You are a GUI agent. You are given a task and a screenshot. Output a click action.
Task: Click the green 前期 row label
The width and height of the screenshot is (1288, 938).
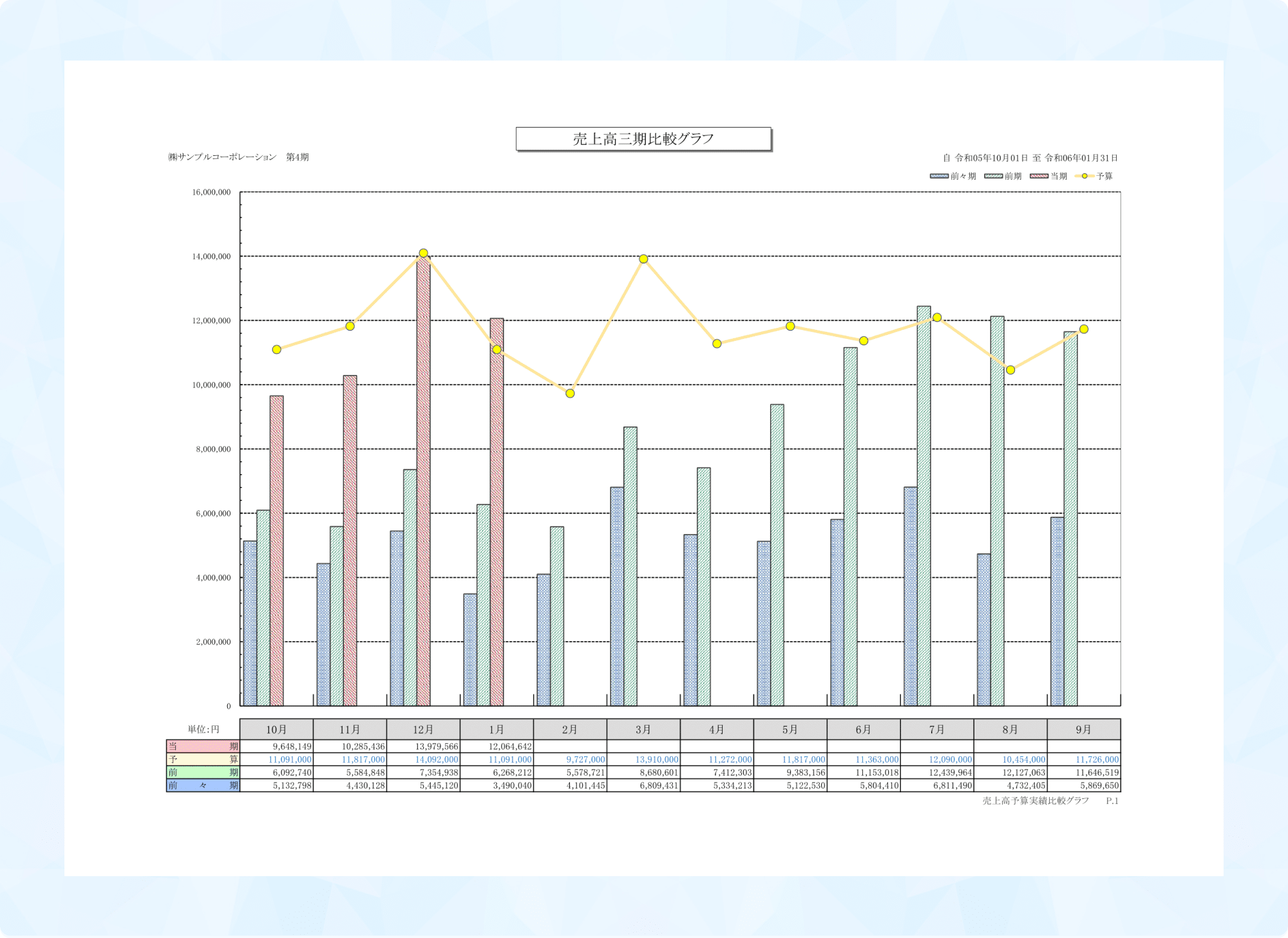click(203, 772)
